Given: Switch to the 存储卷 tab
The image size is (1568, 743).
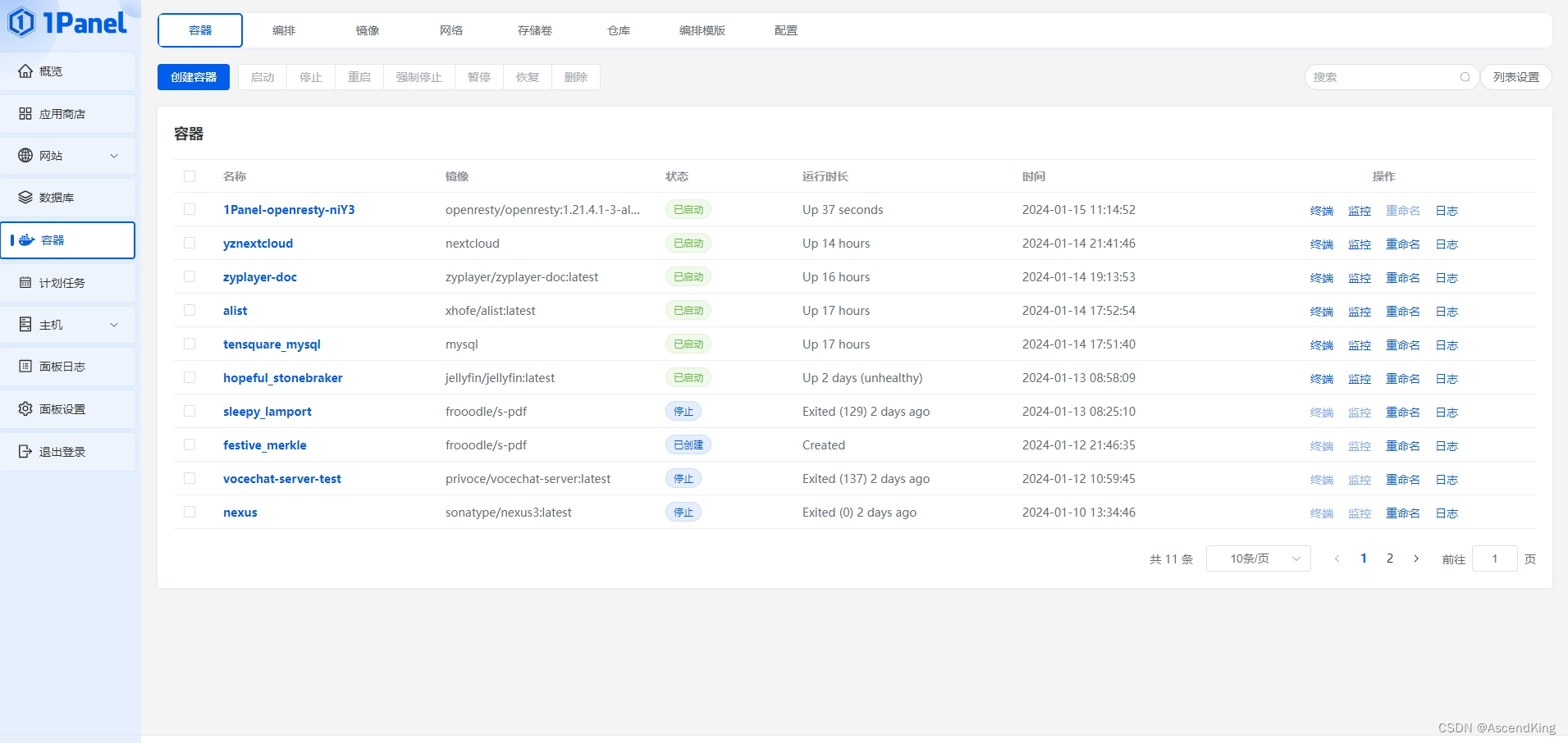Looking at the screenshot, I should click(535, 30).
